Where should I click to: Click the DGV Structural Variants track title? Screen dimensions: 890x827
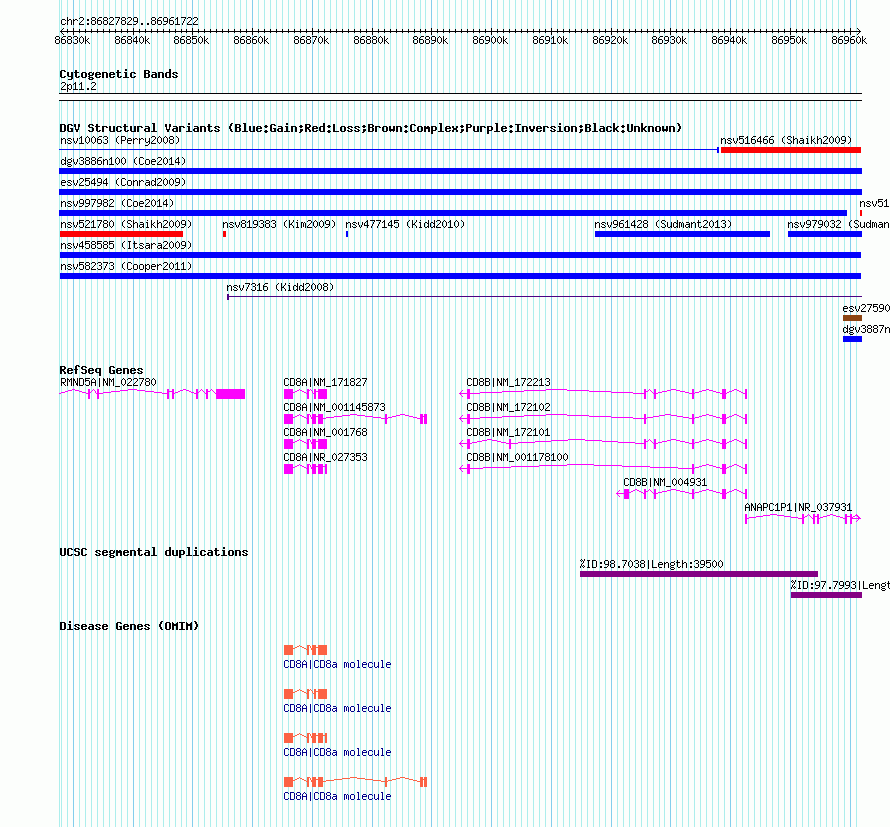(370, 128)
